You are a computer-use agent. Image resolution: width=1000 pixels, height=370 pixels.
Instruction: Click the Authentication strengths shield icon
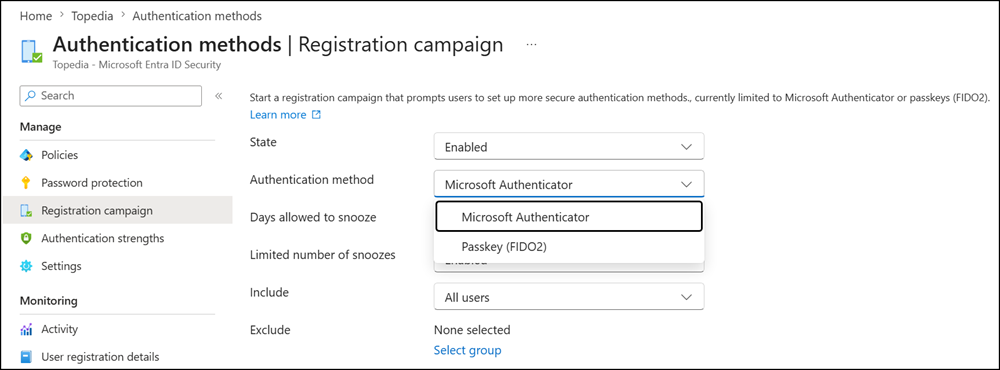(26, 239)
